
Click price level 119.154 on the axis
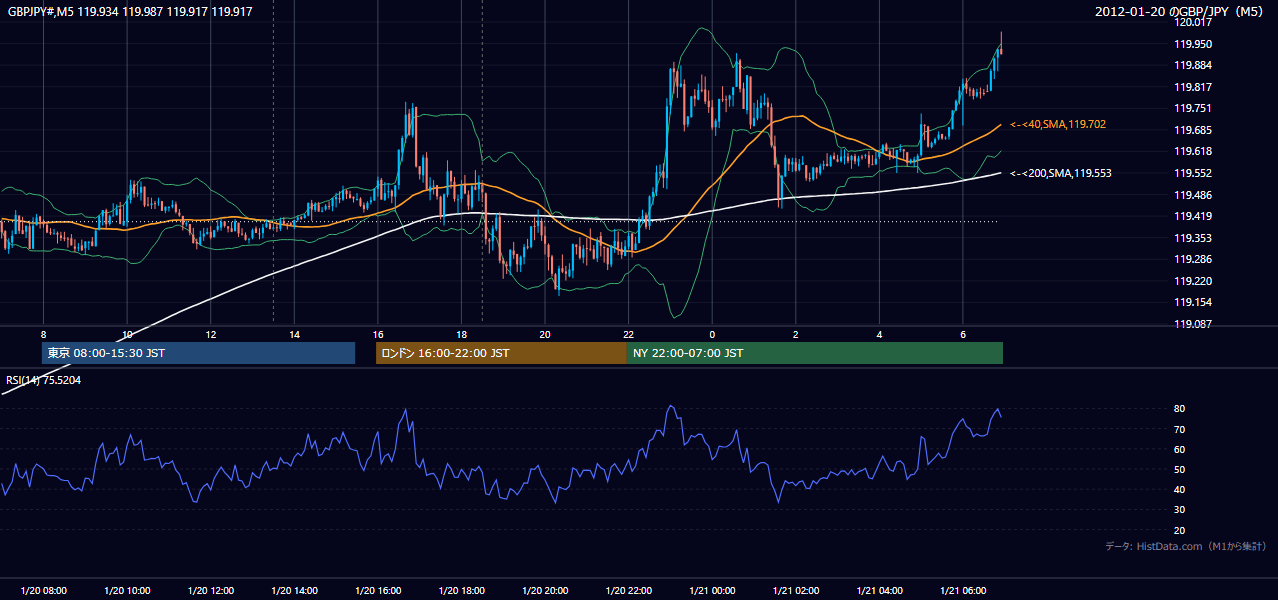coord(1192,302)
